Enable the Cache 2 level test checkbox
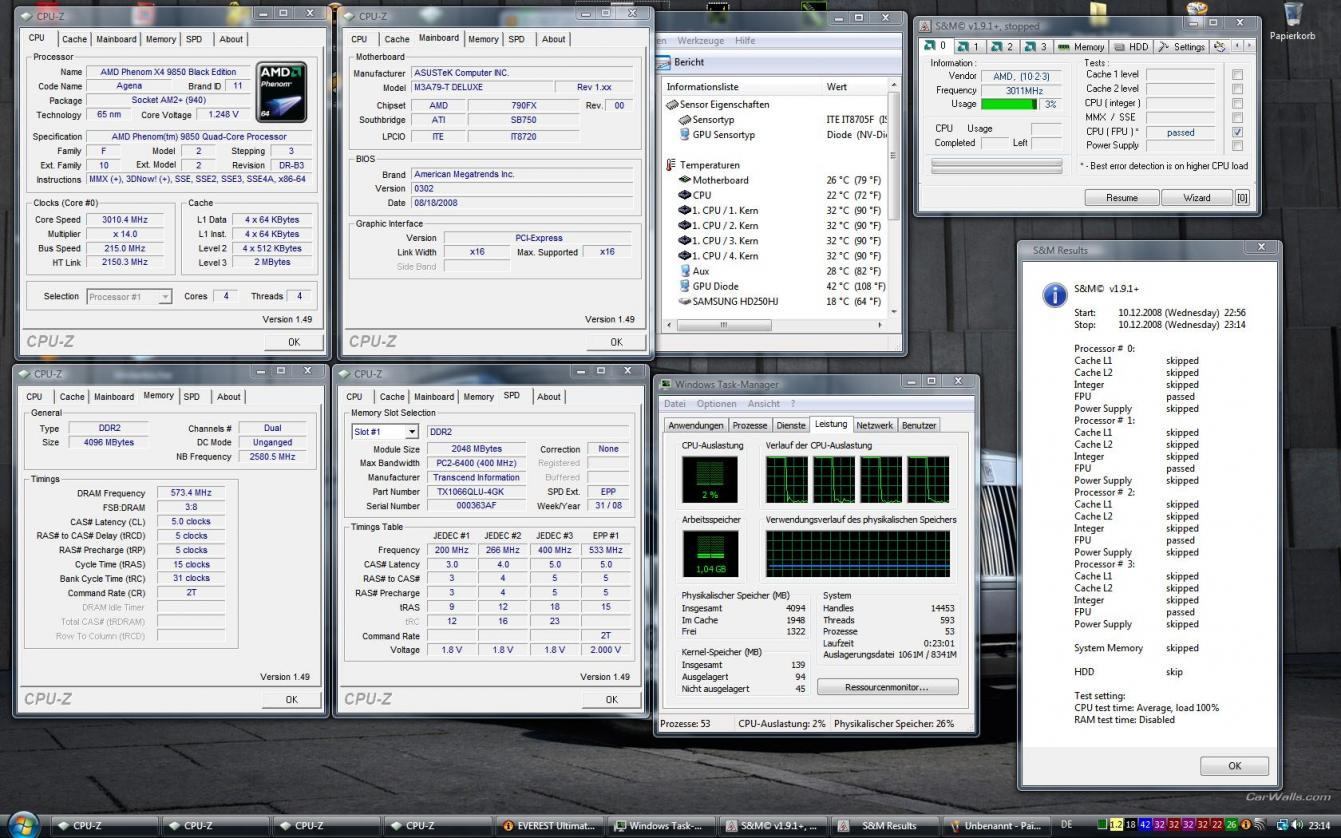 point(1237,89)
